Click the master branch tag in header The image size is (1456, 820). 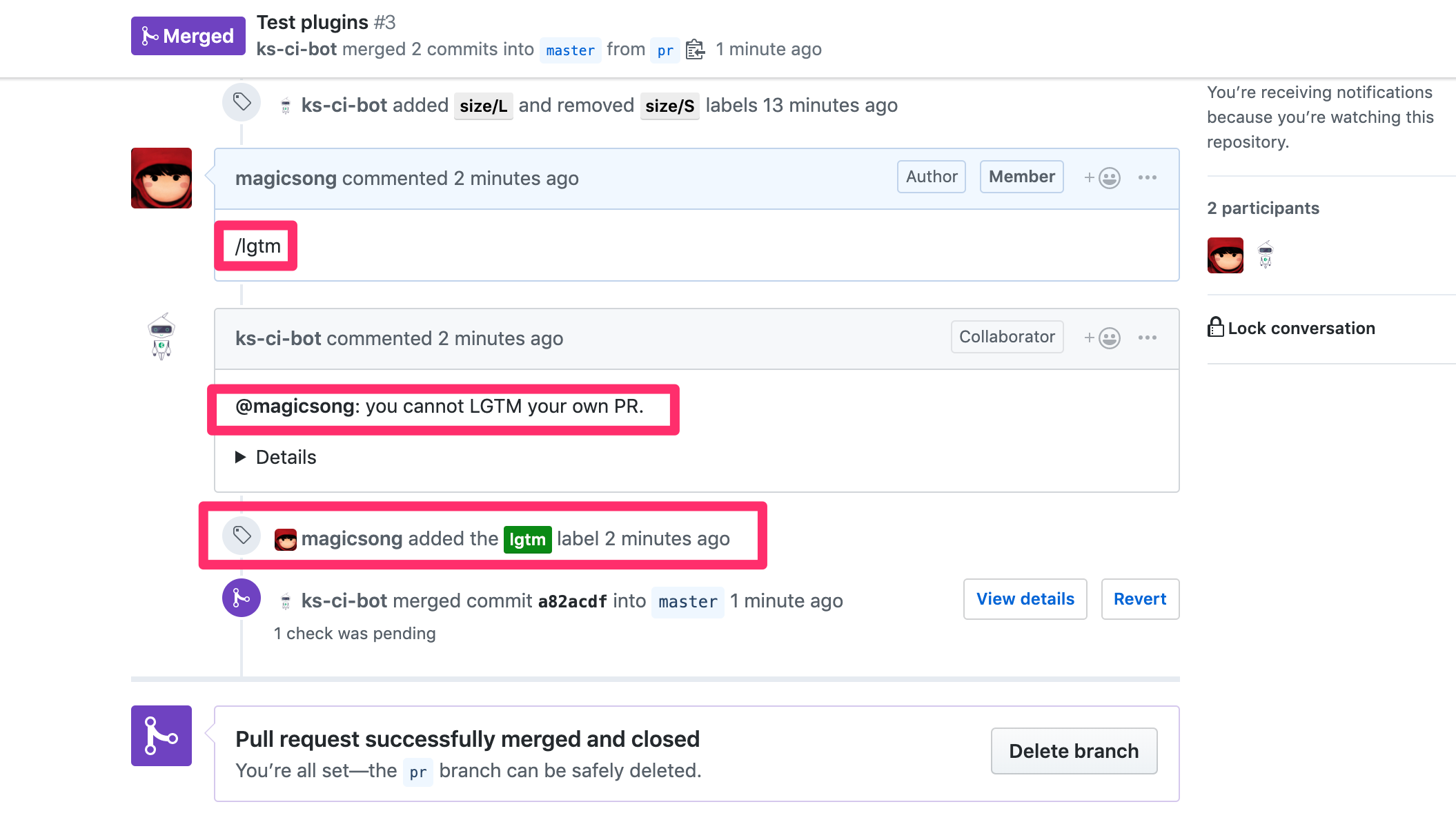(570, 50)
